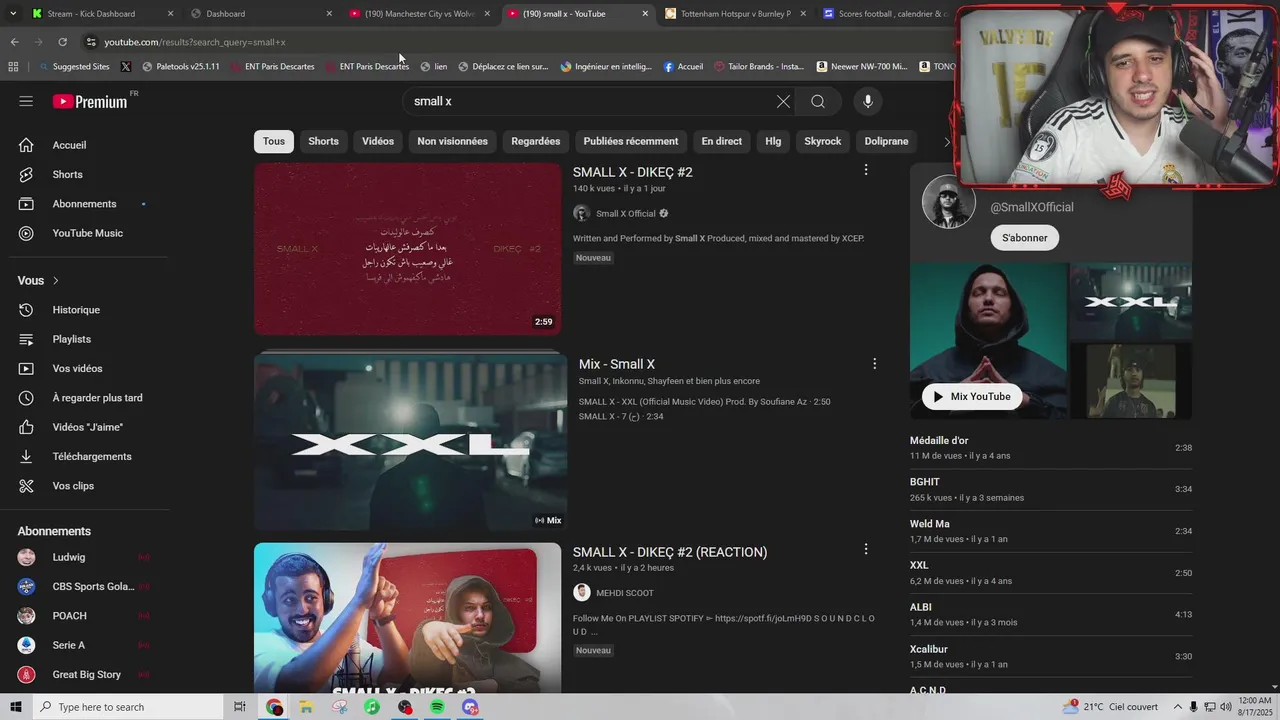Screen dimensions: 1280x720
Task: Select the Skyrock filter chip
Action: [x=823, y=141]
